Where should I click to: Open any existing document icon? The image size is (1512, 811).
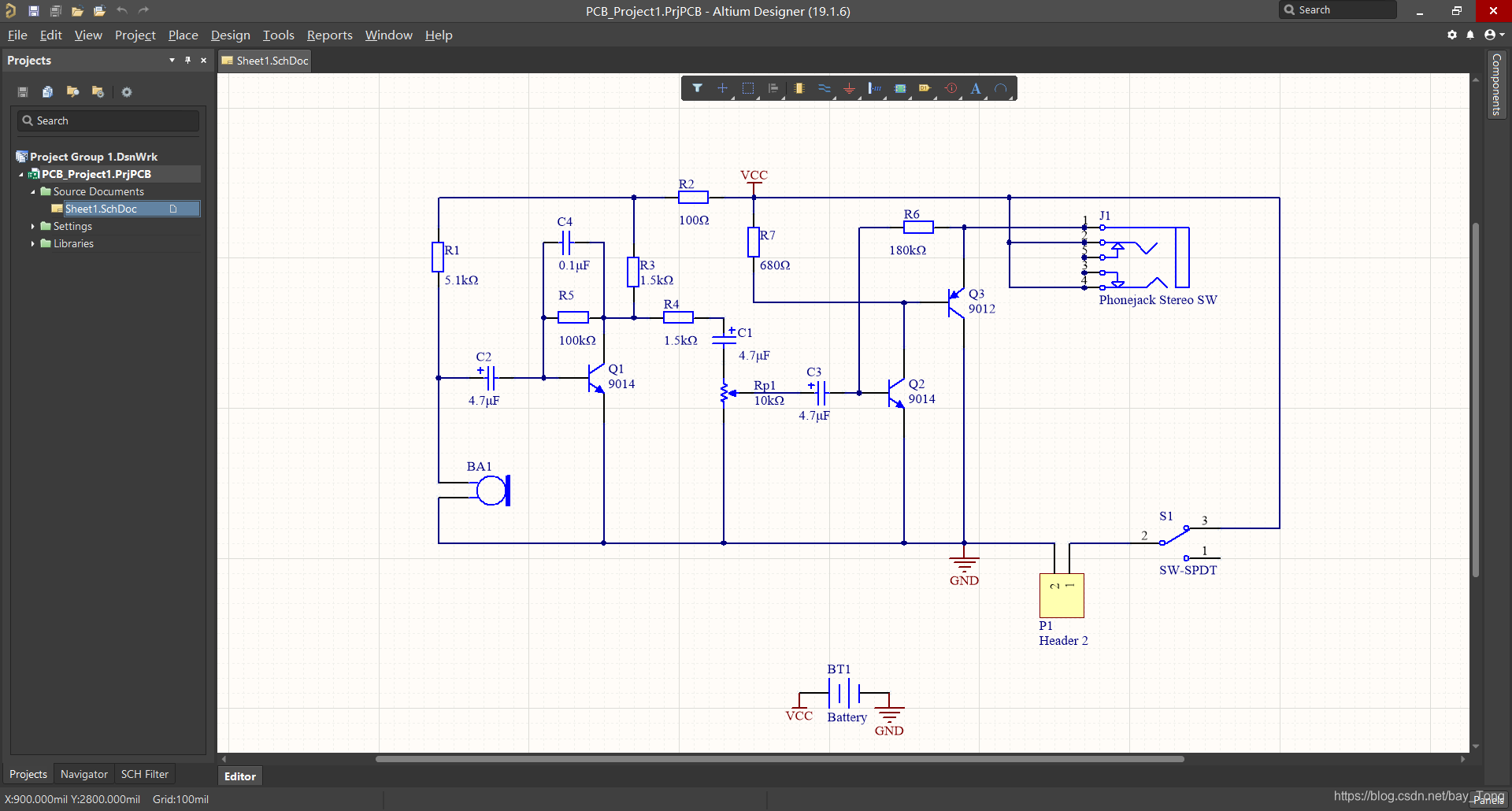click(x=77, y=11)
